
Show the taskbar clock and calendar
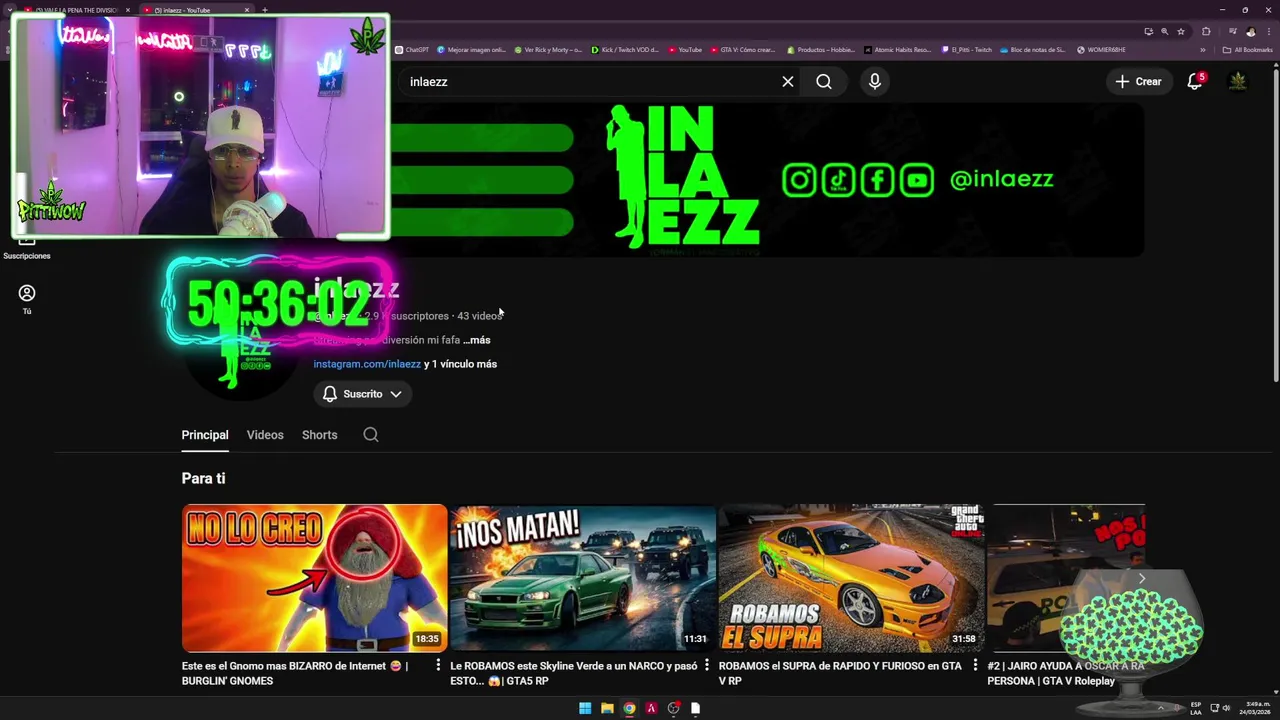click(x=1254, y=708)
